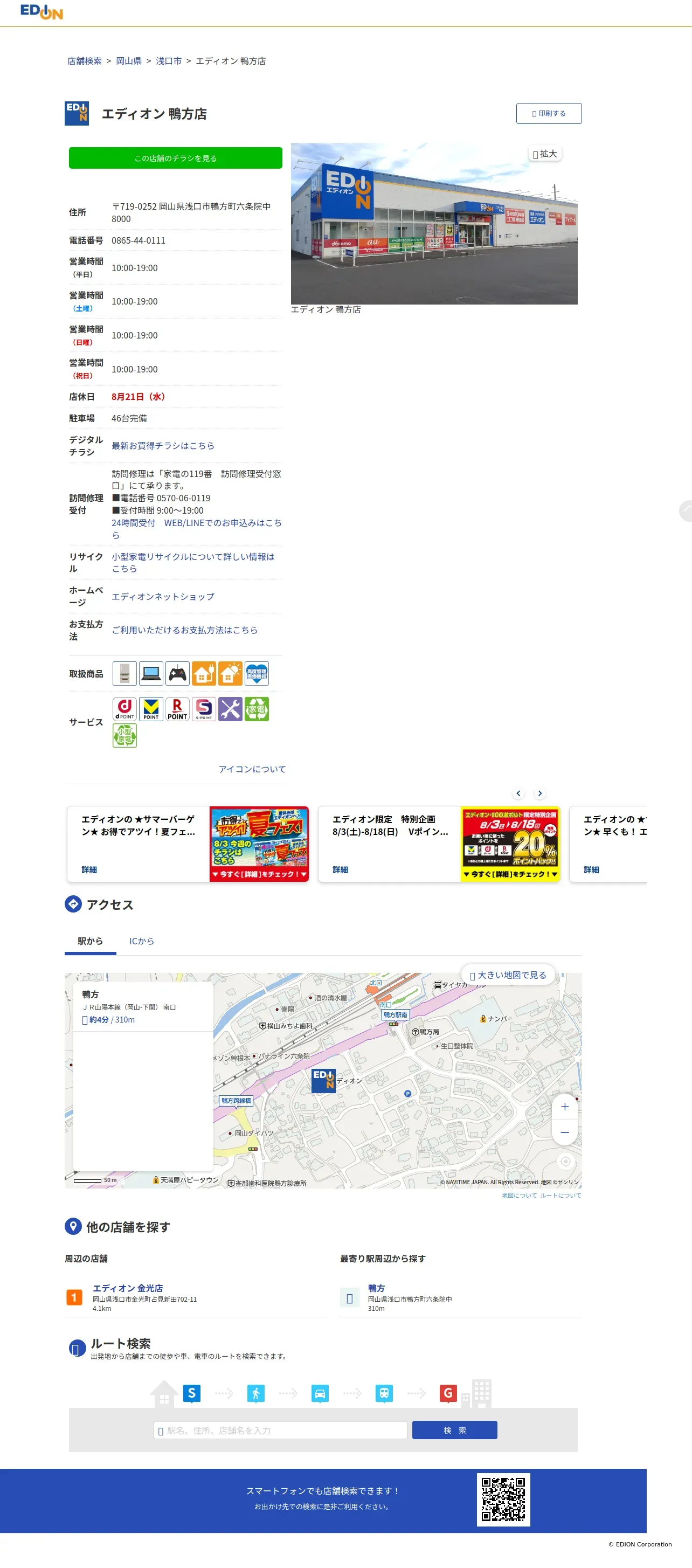Open ご利用いただけるお支払方法はこちら link
This screenshot has width=692, height=1568.
pyautogui.click(x=184, y=630)
